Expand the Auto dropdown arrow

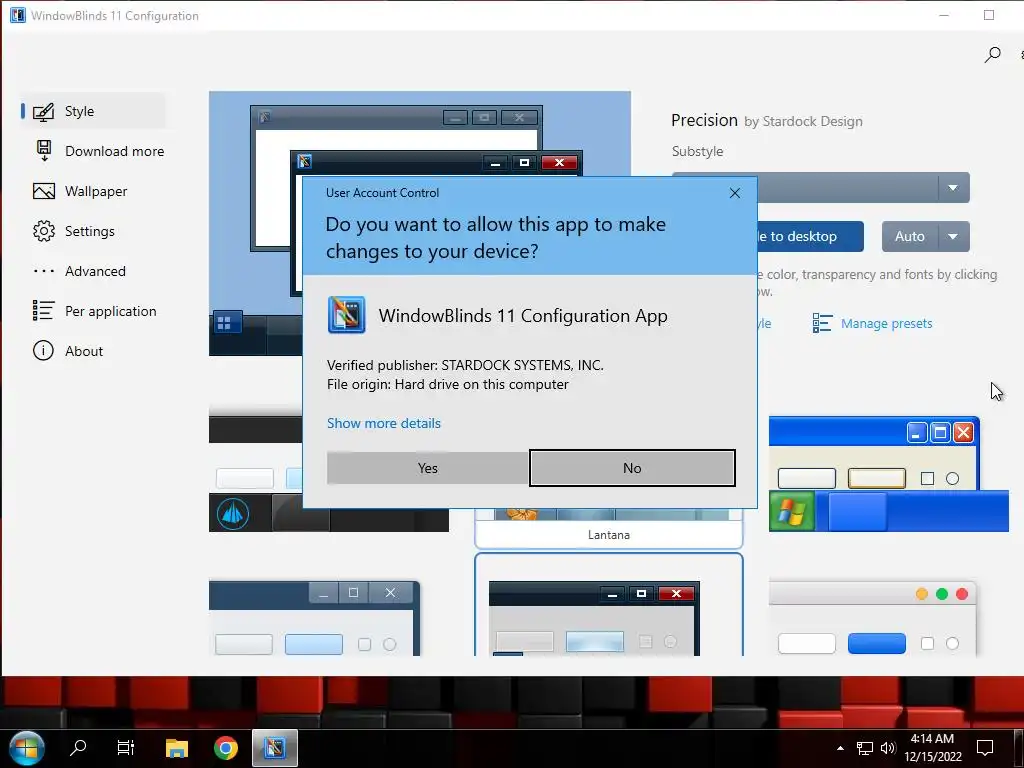[953, 236]
